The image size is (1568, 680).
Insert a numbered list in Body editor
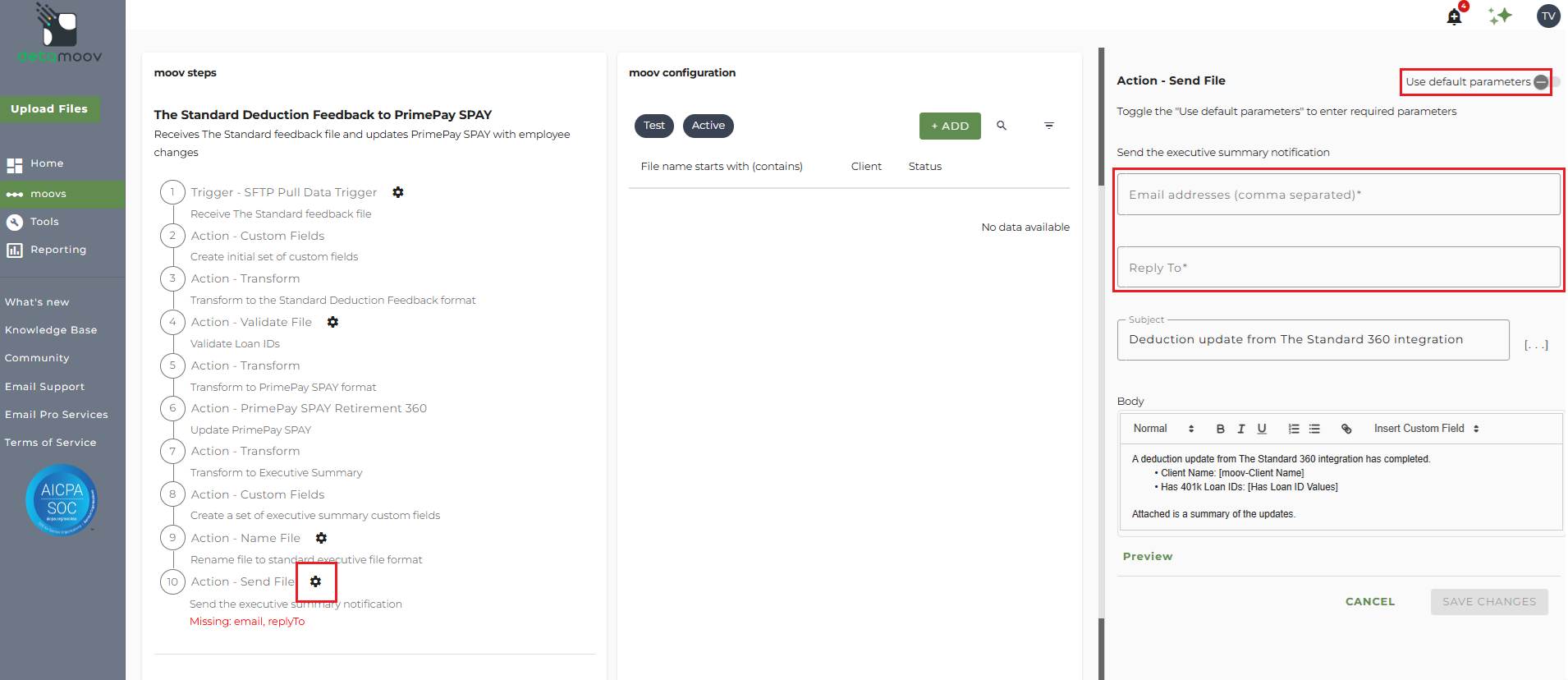tap(1294, 429)
